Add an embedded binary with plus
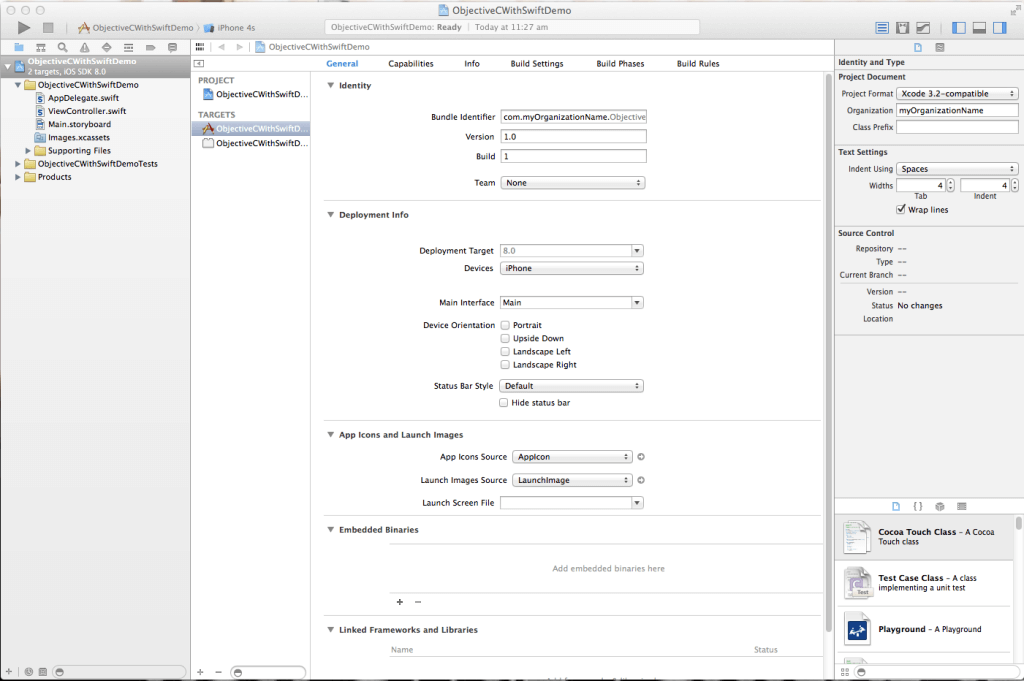1024x681 pixels. tap(400, 602)
